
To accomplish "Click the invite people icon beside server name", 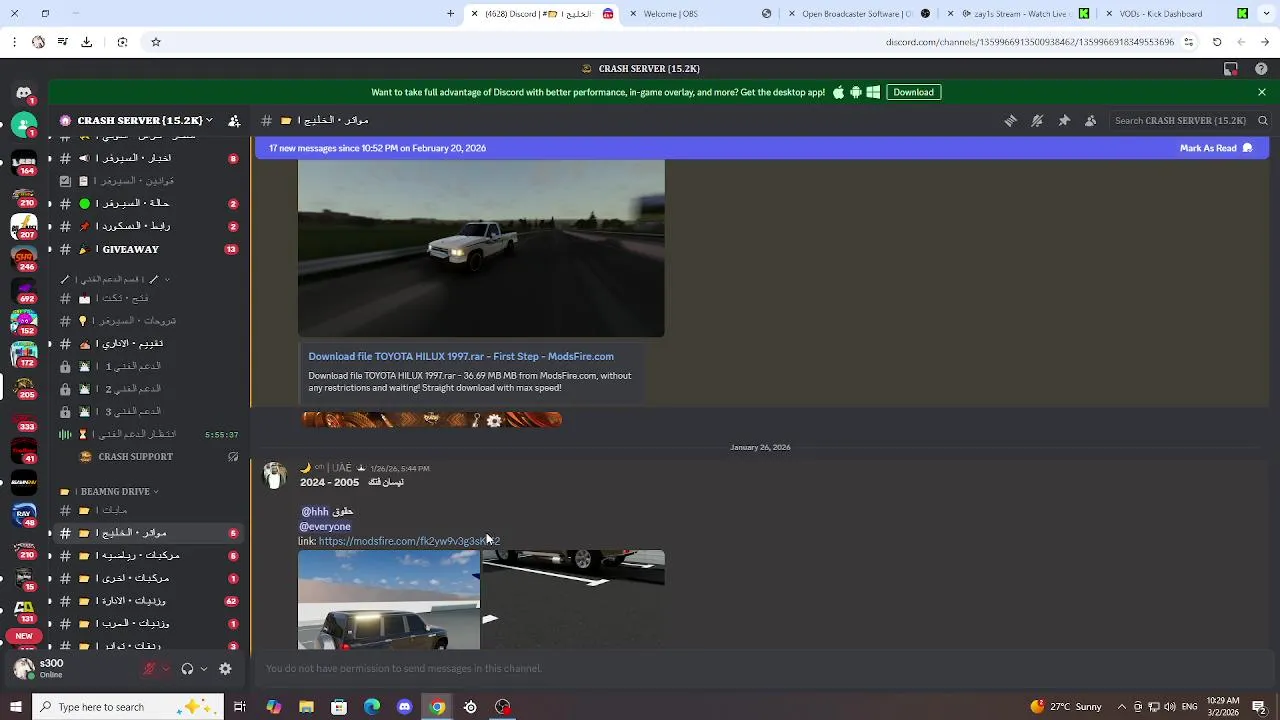I will 234,120.
